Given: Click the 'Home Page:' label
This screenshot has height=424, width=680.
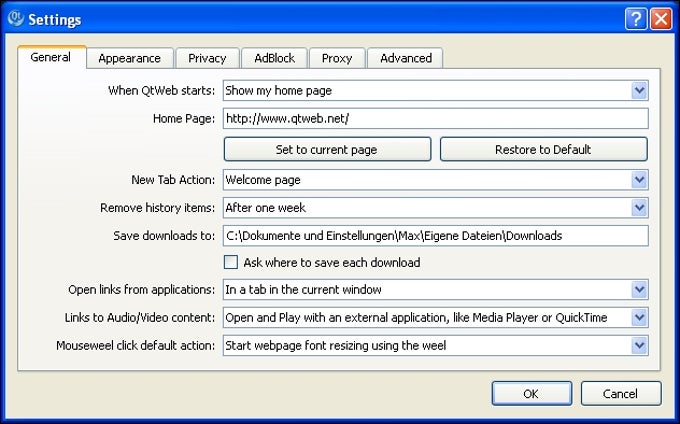Looking at the screenshot, I should pos(184,118).
